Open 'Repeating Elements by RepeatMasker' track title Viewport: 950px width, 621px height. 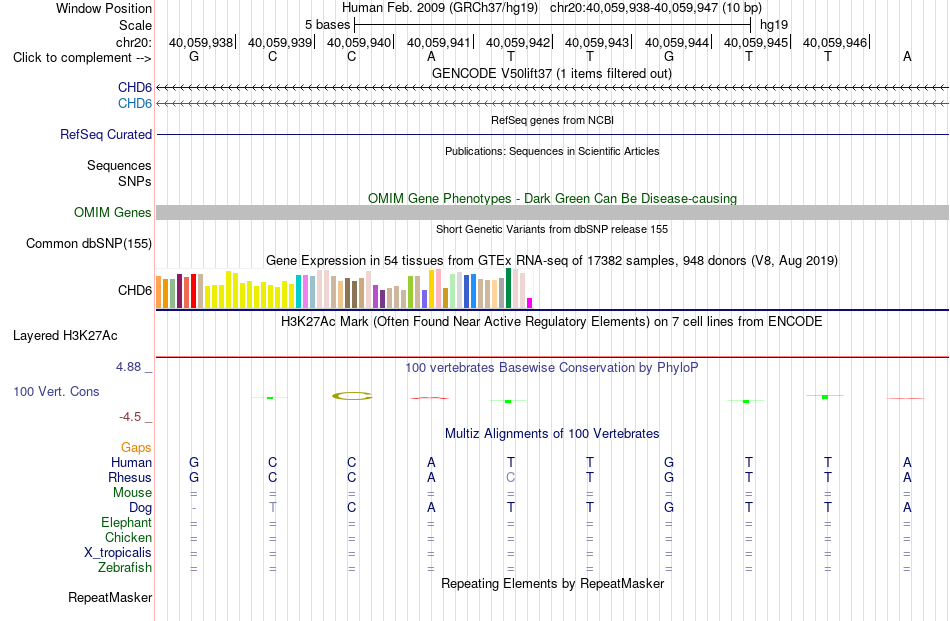(x=553, y=583)
